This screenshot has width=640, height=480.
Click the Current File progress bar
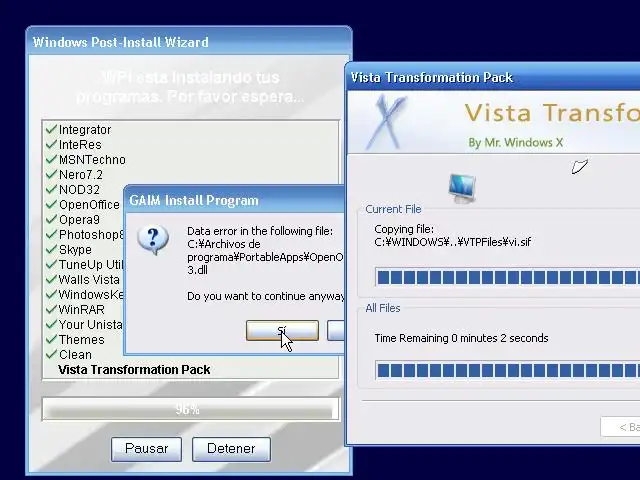pos(507,278)
